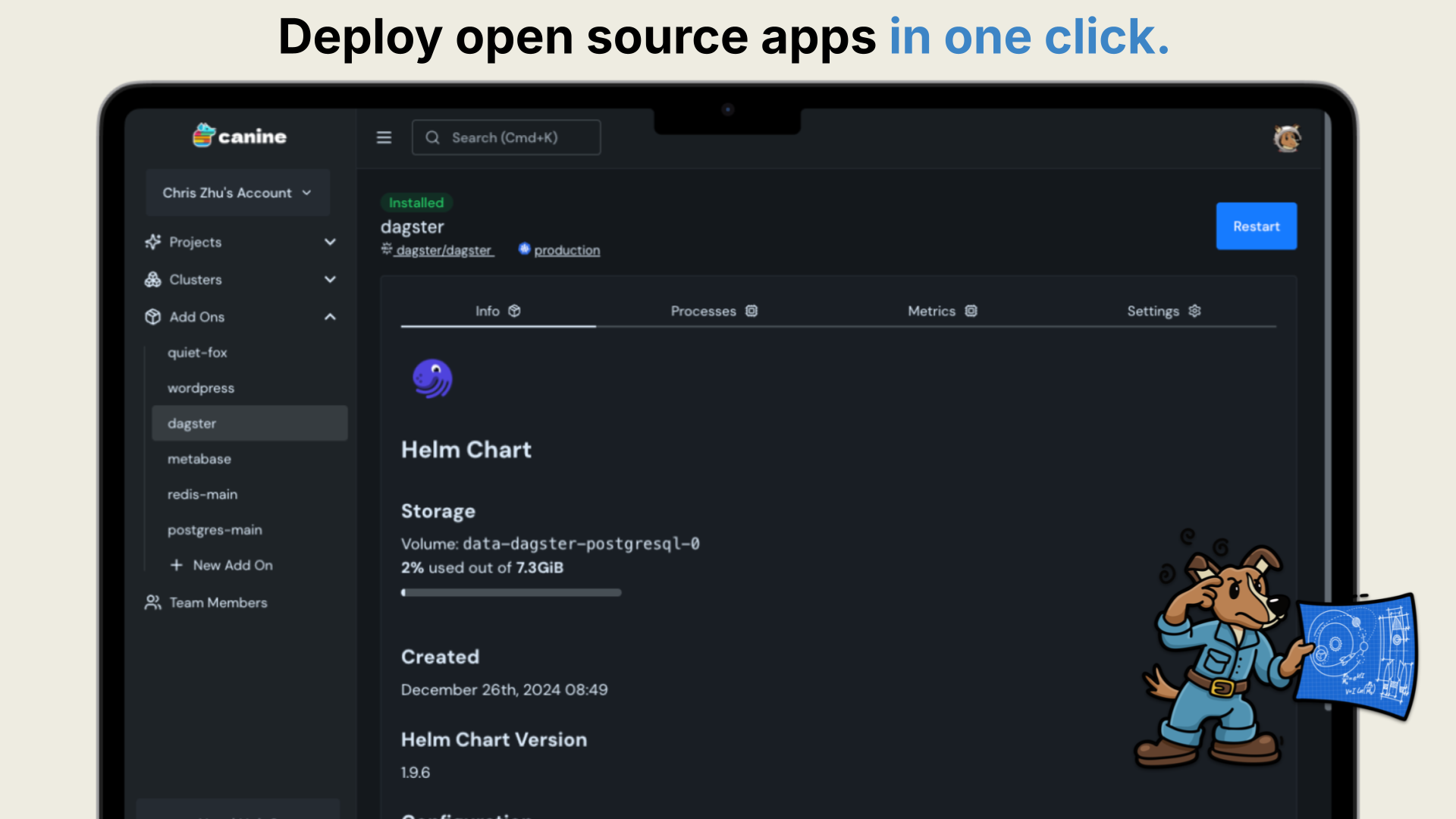Click the Kubernetes icon beside production
Image resolution: width=1456 pixels, height=819 pixels.
click(x=524, y=249)
